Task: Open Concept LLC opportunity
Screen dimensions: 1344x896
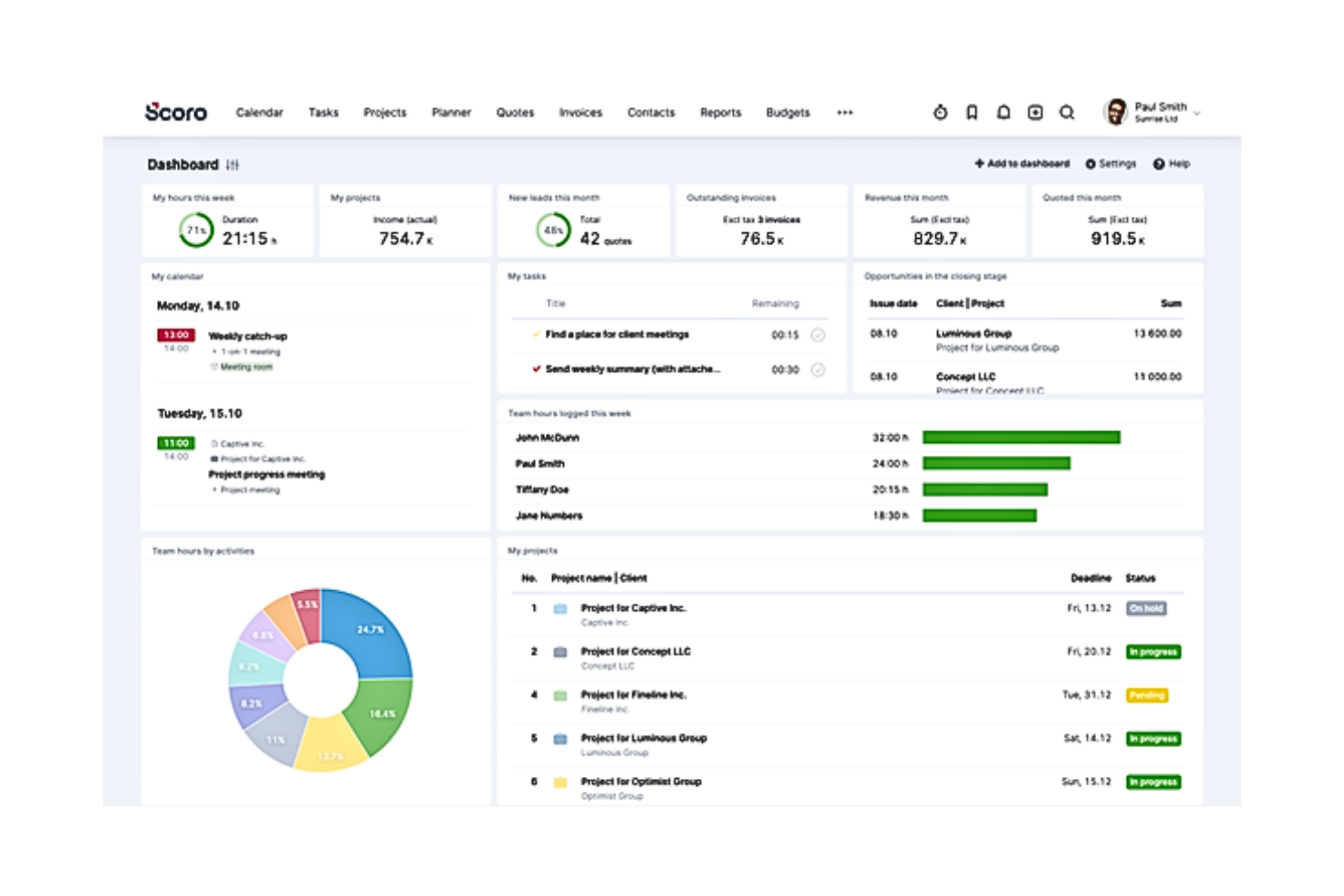Action: coord(965,377)
